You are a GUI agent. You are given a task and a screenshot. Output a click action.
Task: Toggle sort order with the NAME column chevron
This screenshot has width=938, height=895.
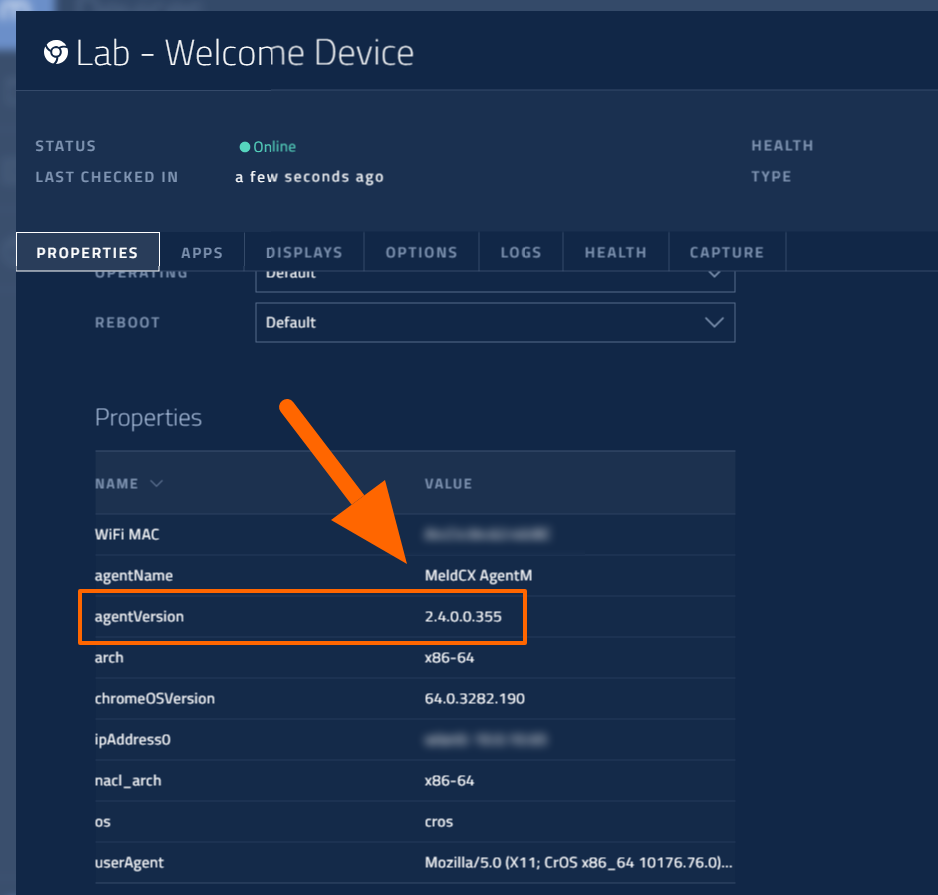156,484
